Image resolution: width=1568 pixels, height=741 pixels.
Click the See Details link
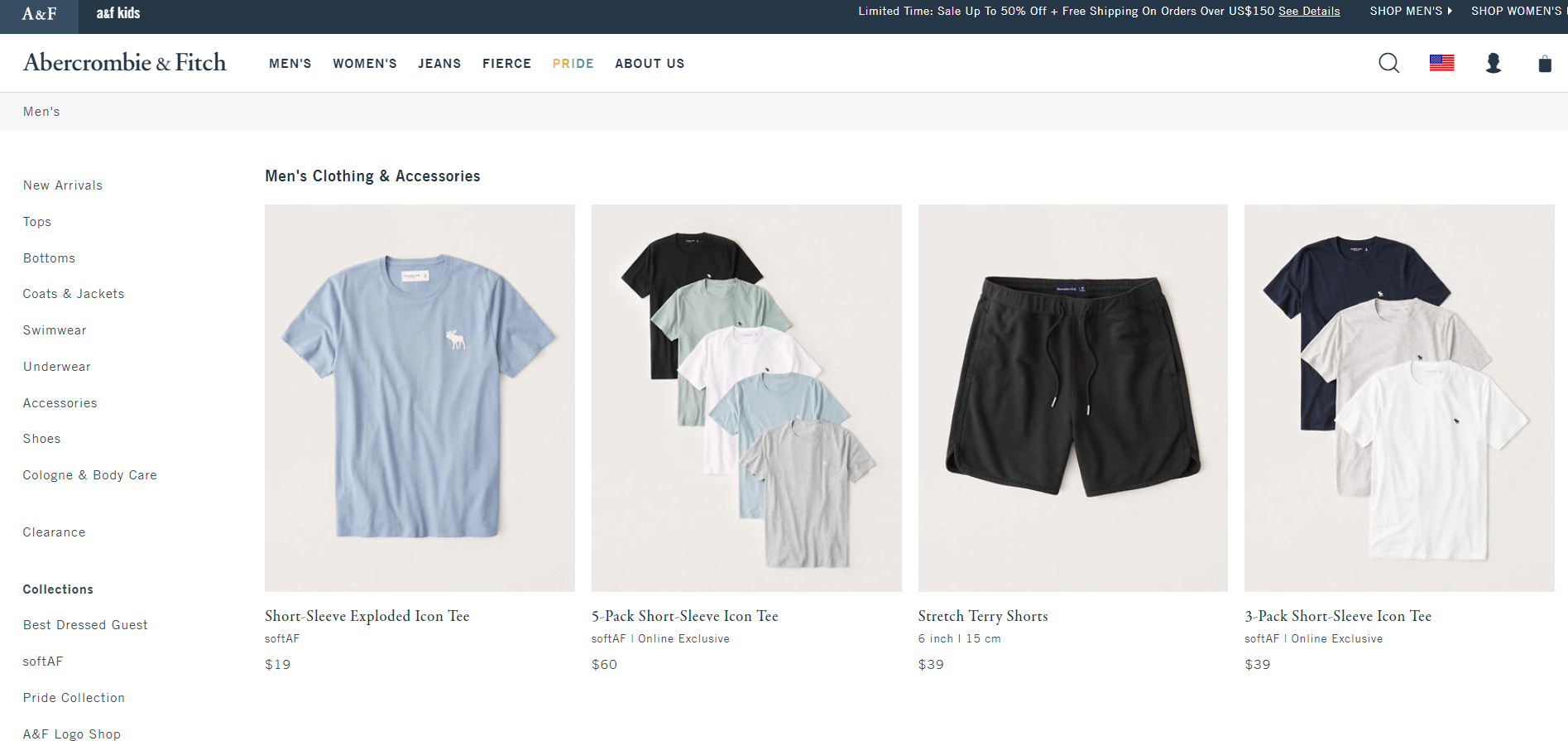(x=1308, y=11)
